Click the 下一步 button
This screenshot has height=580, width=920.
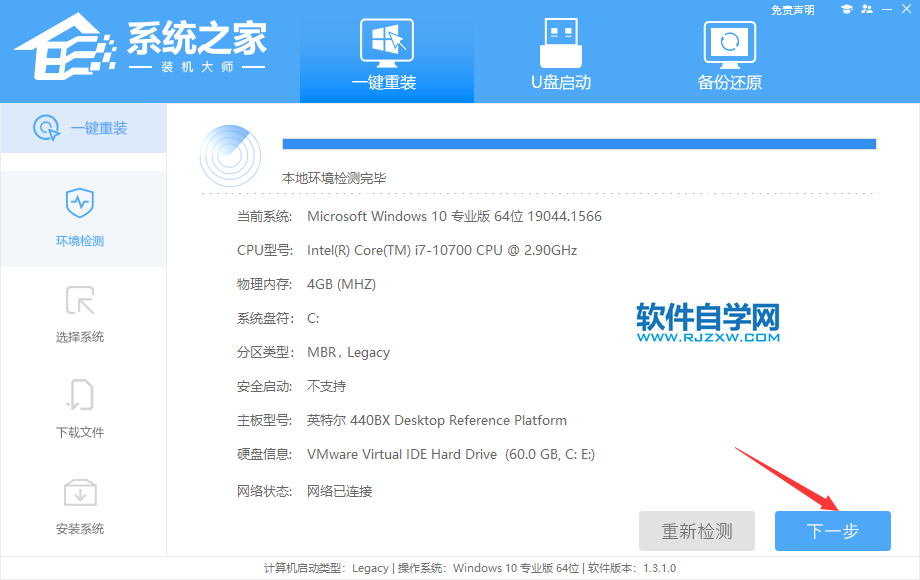[833, 531]
